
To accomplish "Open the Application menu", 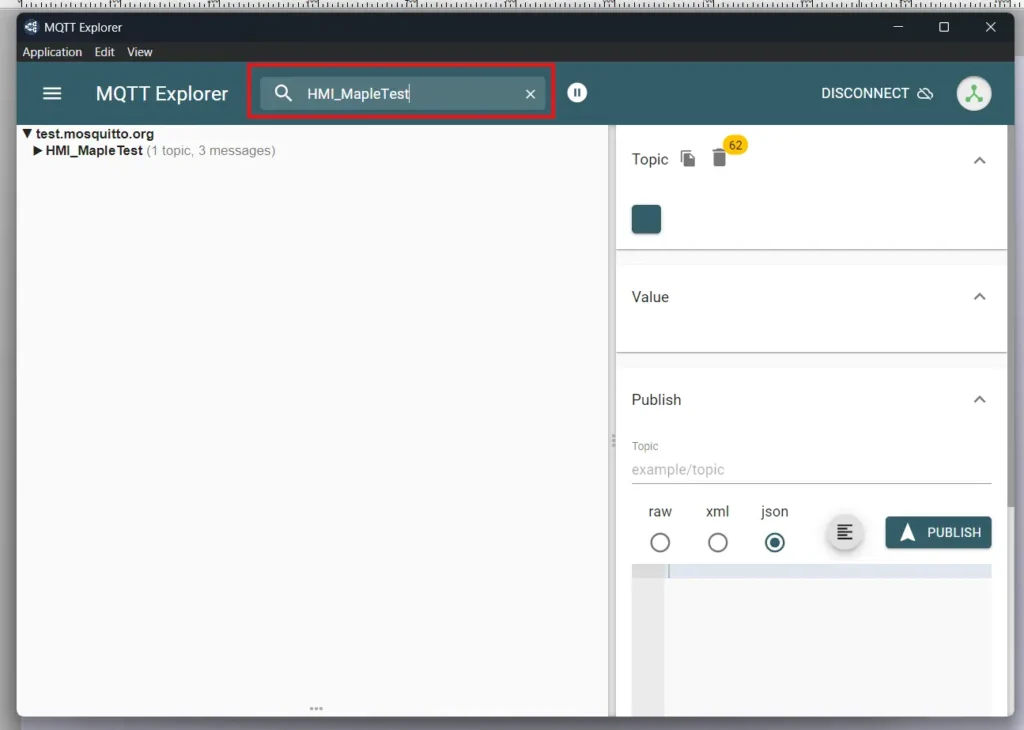I will coord(51,52).
